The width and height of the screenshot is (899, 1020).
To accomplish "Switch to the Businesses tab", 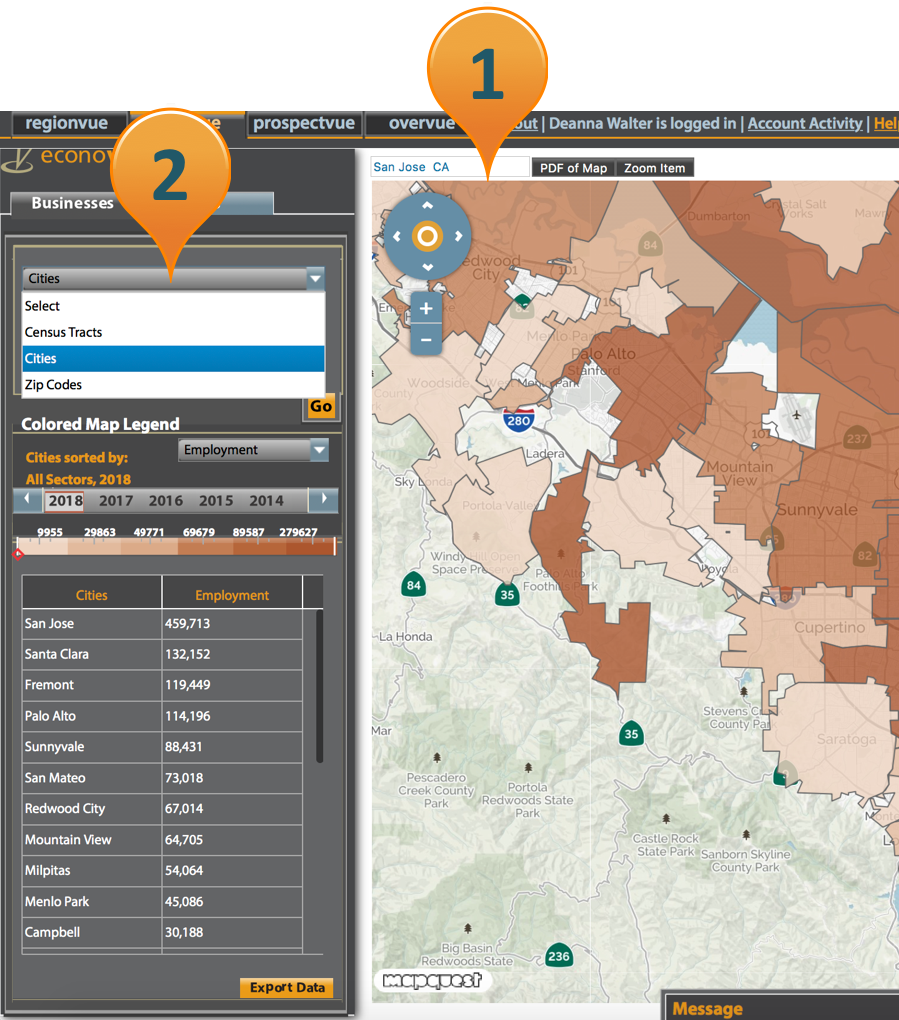I will point(72,203).
